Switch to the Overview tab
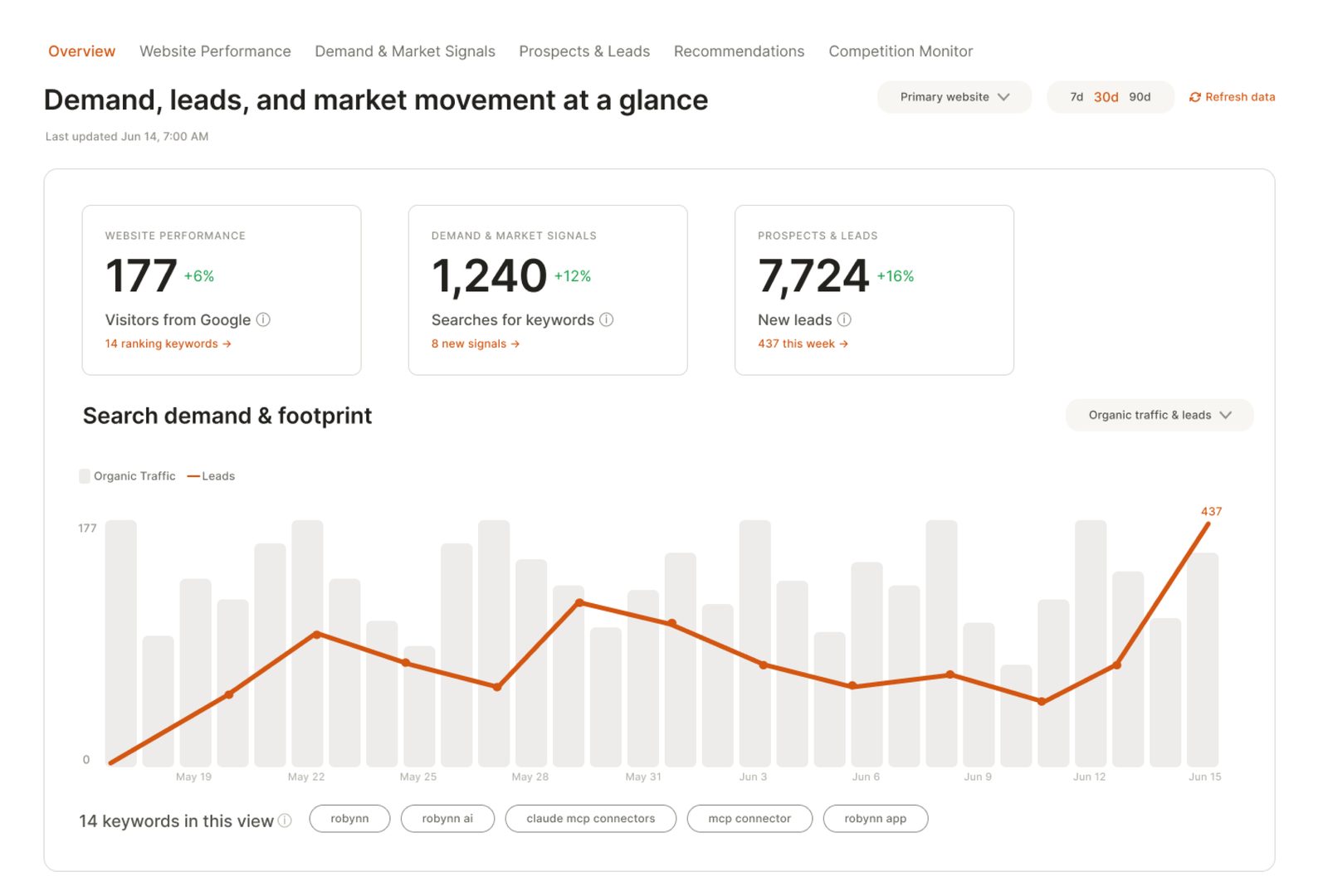Viewport: 1328px width, 896px height. click(81, 51)
